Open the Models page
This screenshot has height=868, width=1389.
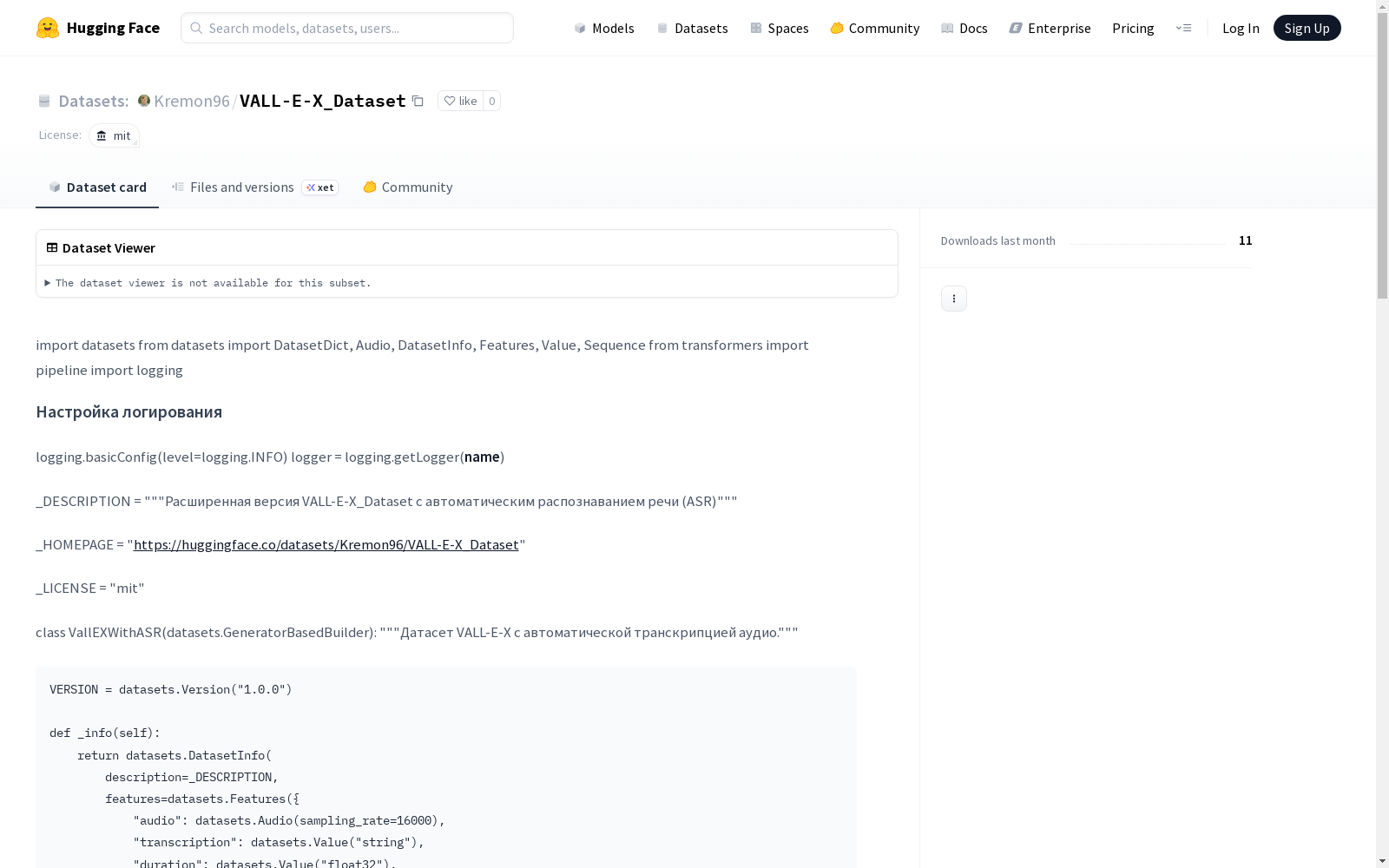pos(604,28)
